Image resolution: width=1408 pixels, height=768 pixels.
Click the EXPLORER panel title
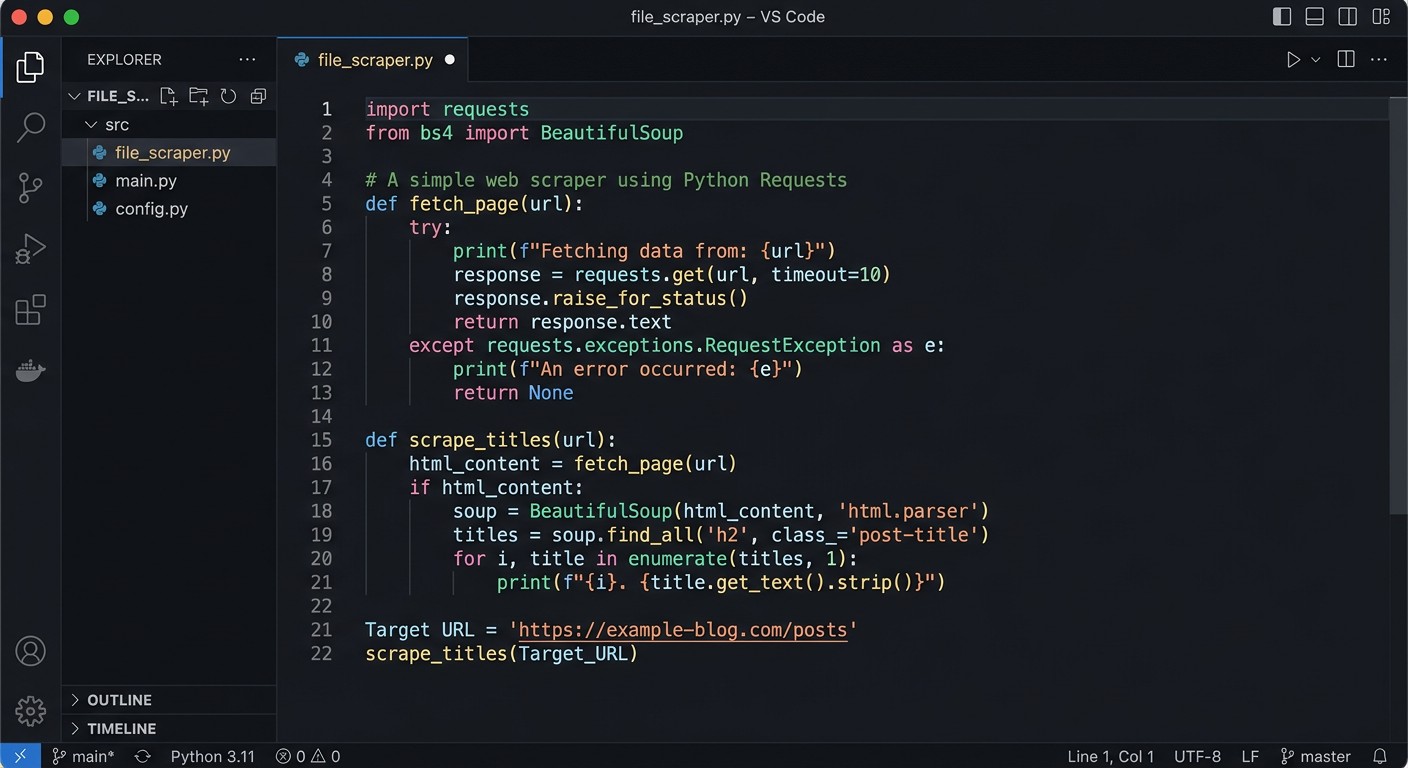[124, 60]
